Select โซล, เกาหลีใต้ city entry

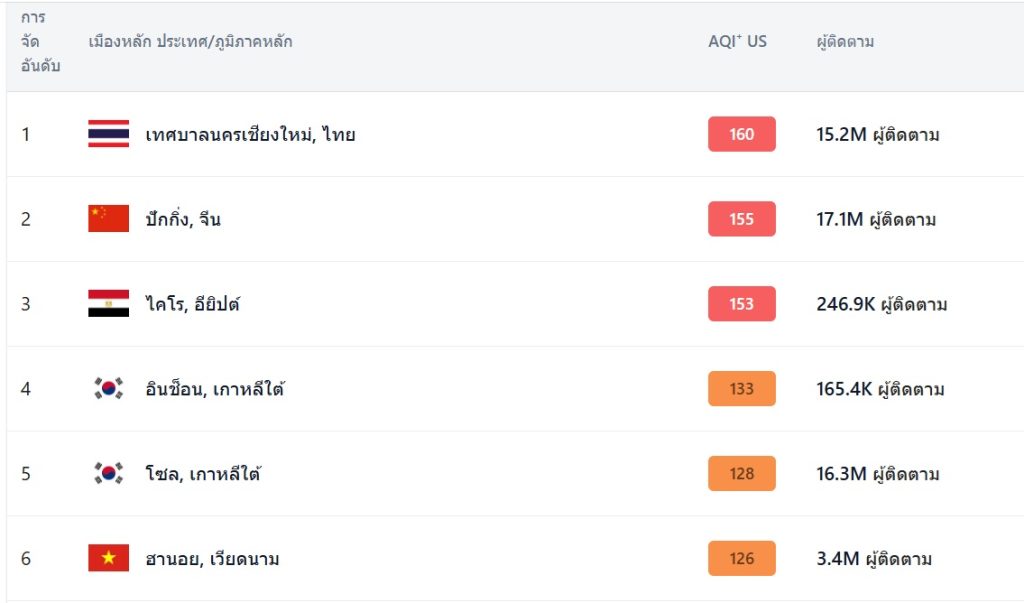pos(203,474)
